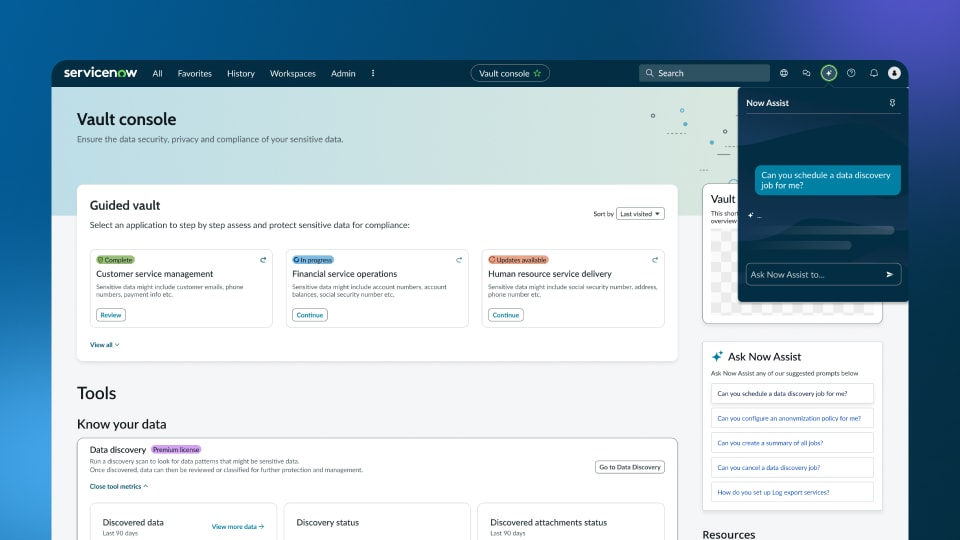Click the Updates available status badge

pos(518,260)
